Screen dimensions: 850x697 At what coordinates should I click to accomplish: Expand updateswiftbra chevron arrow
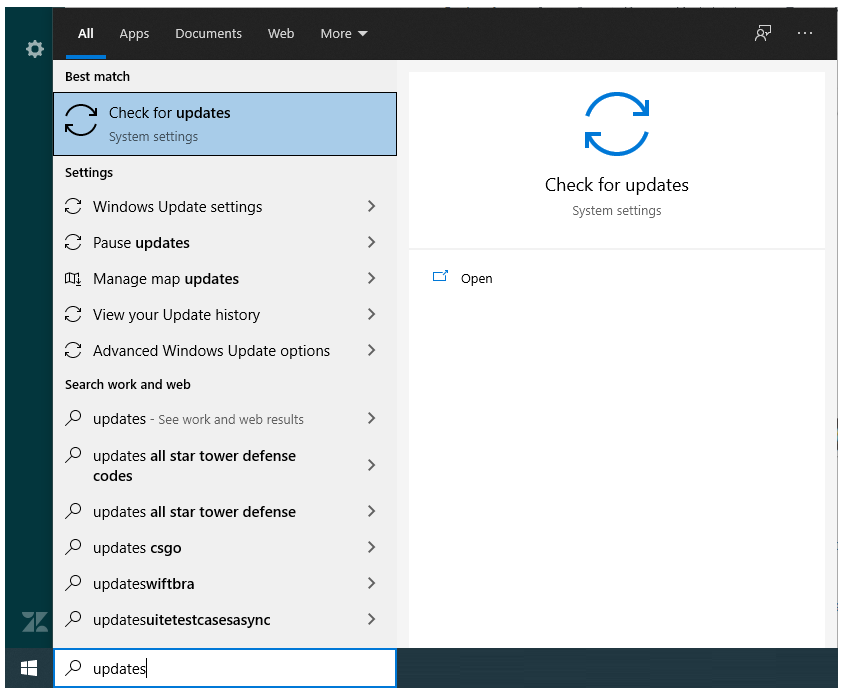coord(371,583)
